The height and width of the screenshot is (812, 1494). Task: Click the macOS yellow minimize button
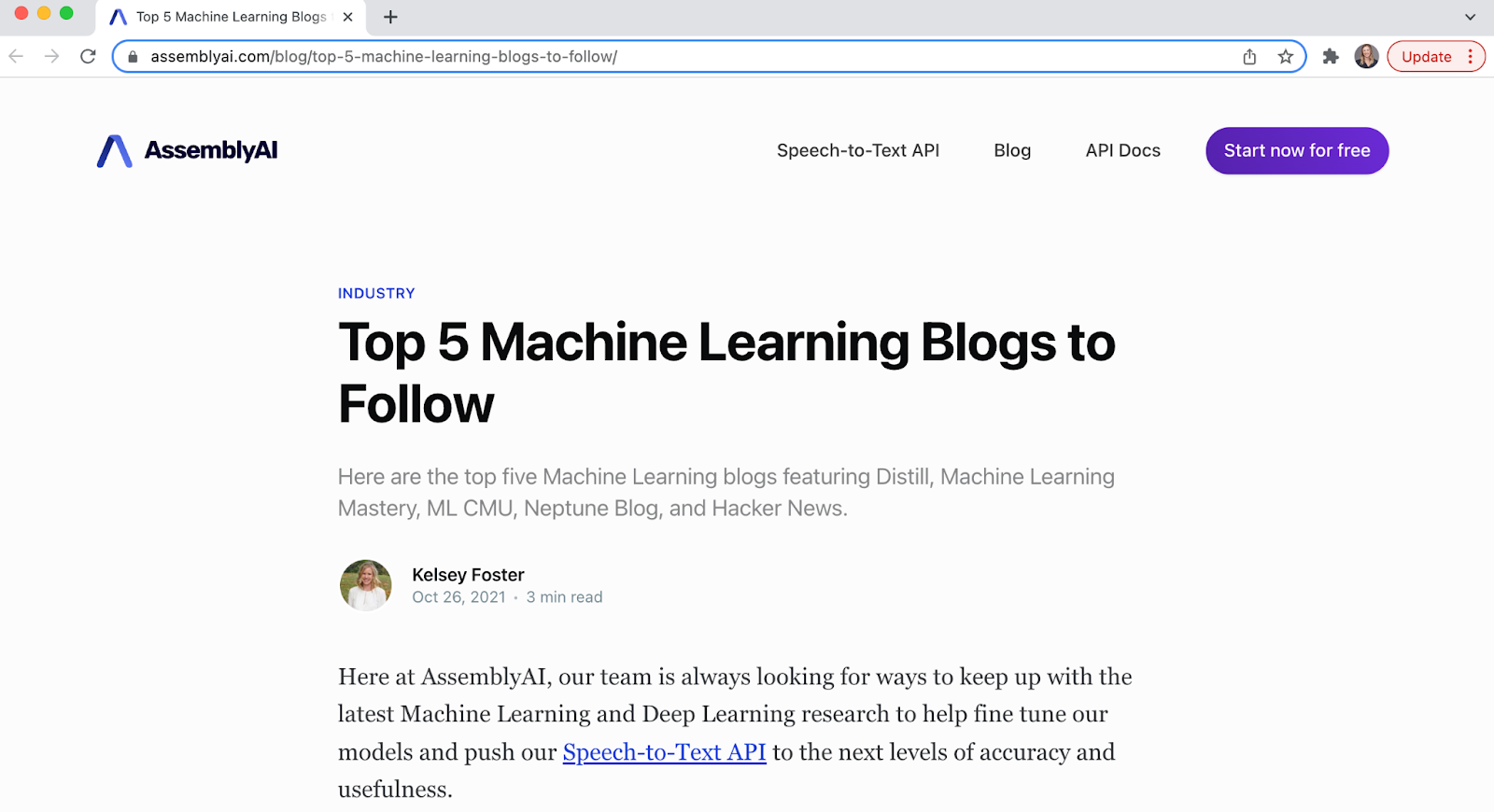click(44, 13)
